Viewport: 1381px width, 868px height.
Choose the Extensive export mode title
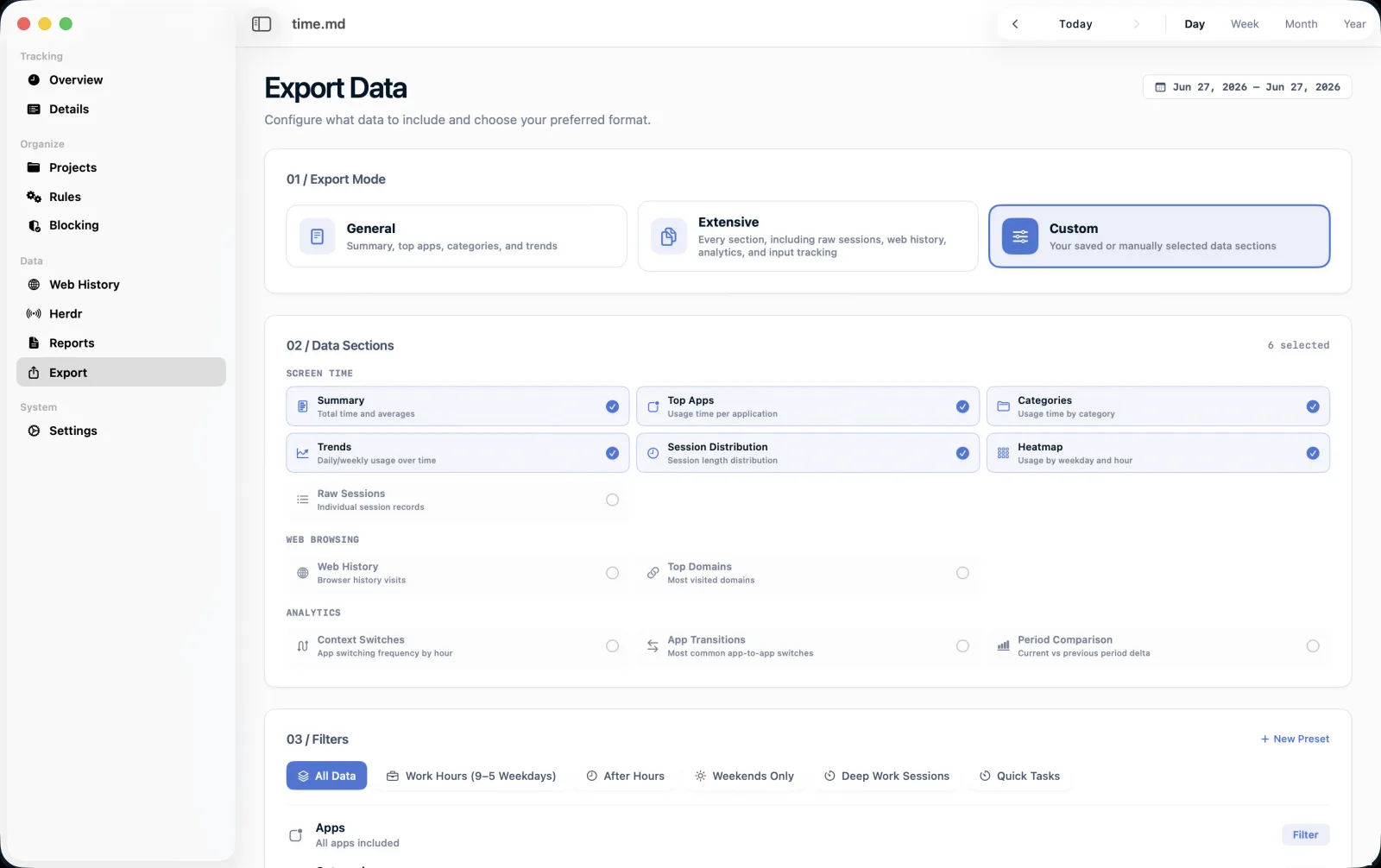(x=728, y=223)
